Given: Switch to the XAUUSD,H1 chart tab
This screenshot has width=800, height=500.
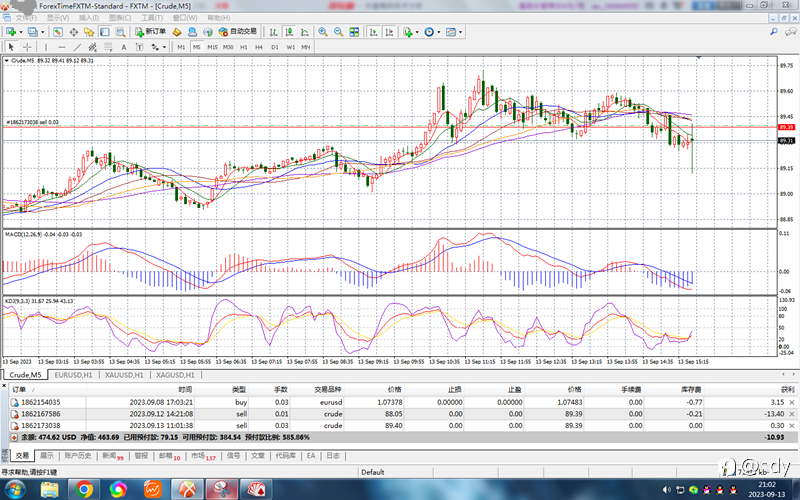Looking at the screenshot, I should (x=124, y=375).
